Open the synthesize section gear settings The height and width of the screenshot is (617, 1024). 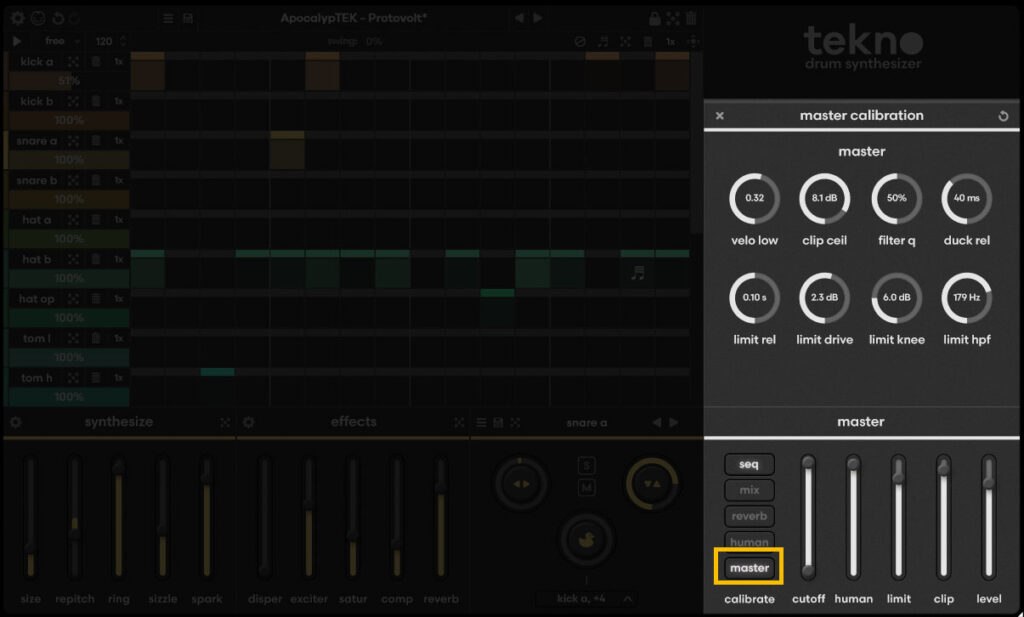click(15, 423)
